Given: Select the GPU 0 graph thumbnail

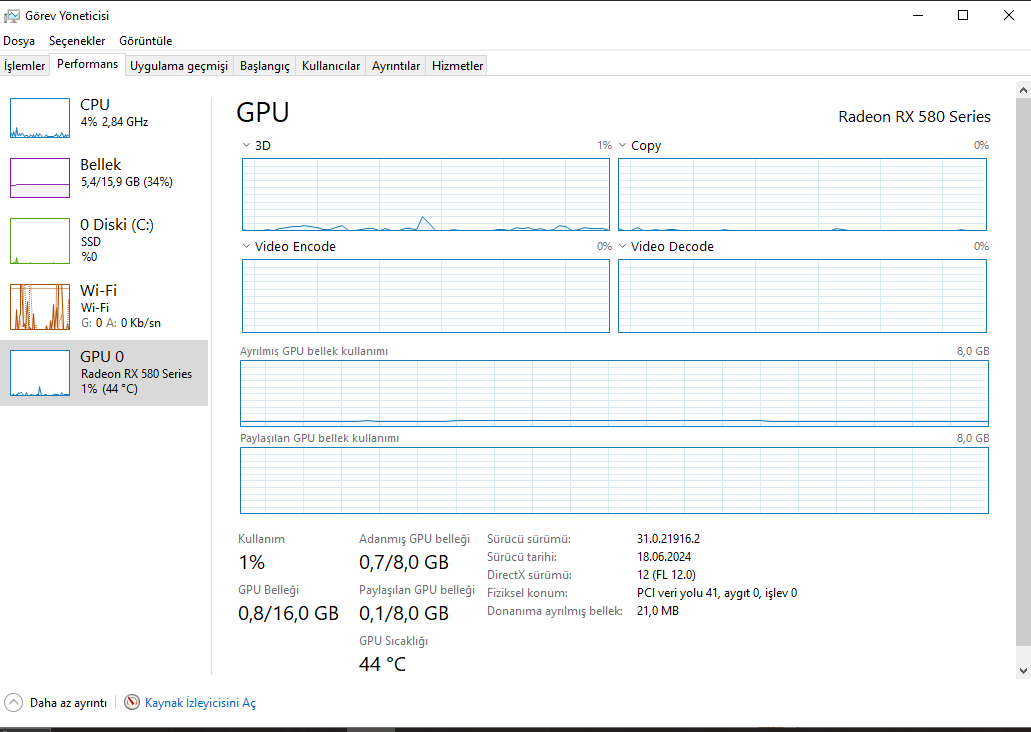Looking at the screenshot, I should (x=40, y=373).
